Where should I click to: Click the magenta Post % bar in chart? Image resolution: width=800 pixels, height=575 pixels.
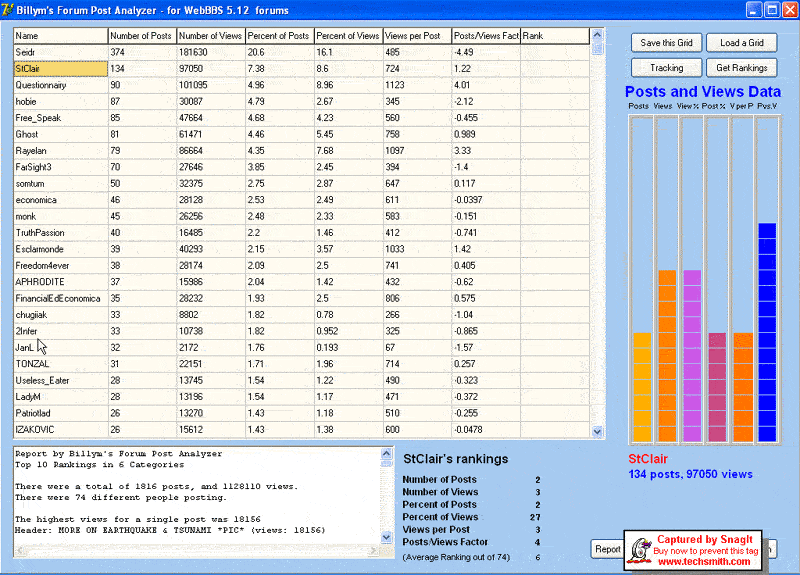(x=717, y=387)
